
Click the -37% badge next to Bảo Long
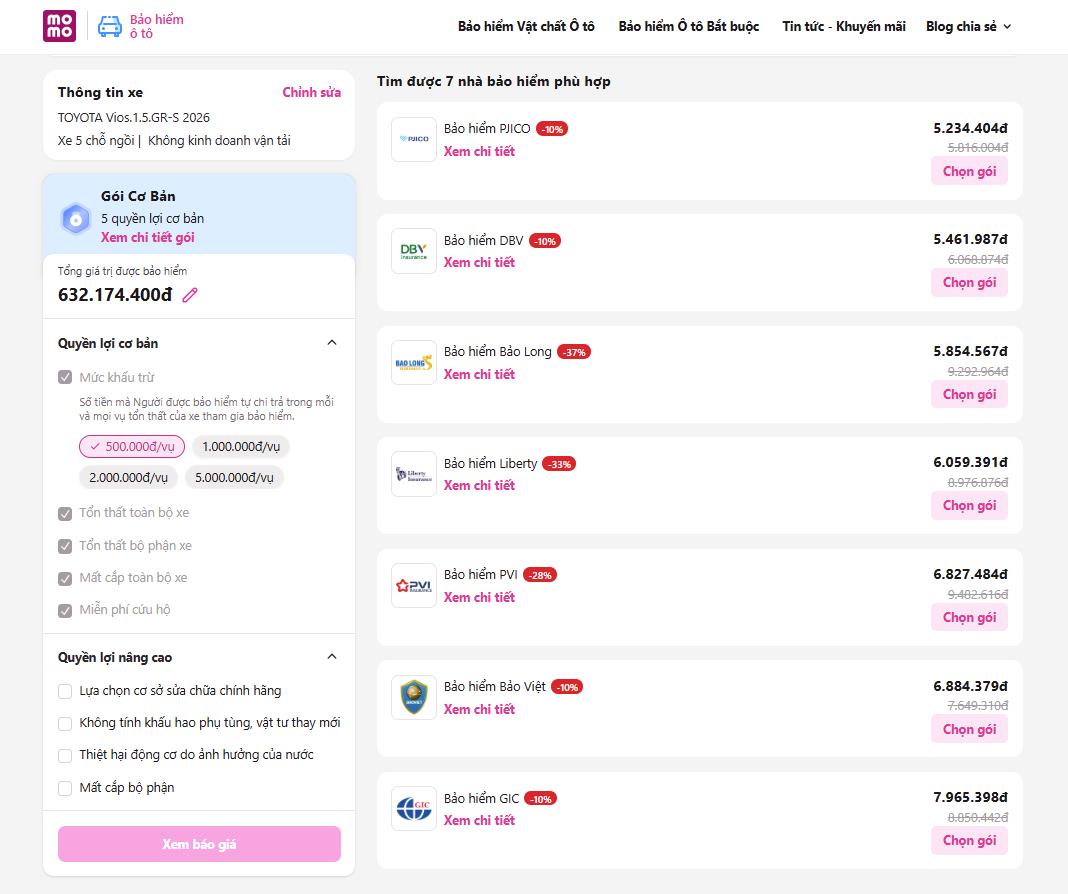[574, 352]
